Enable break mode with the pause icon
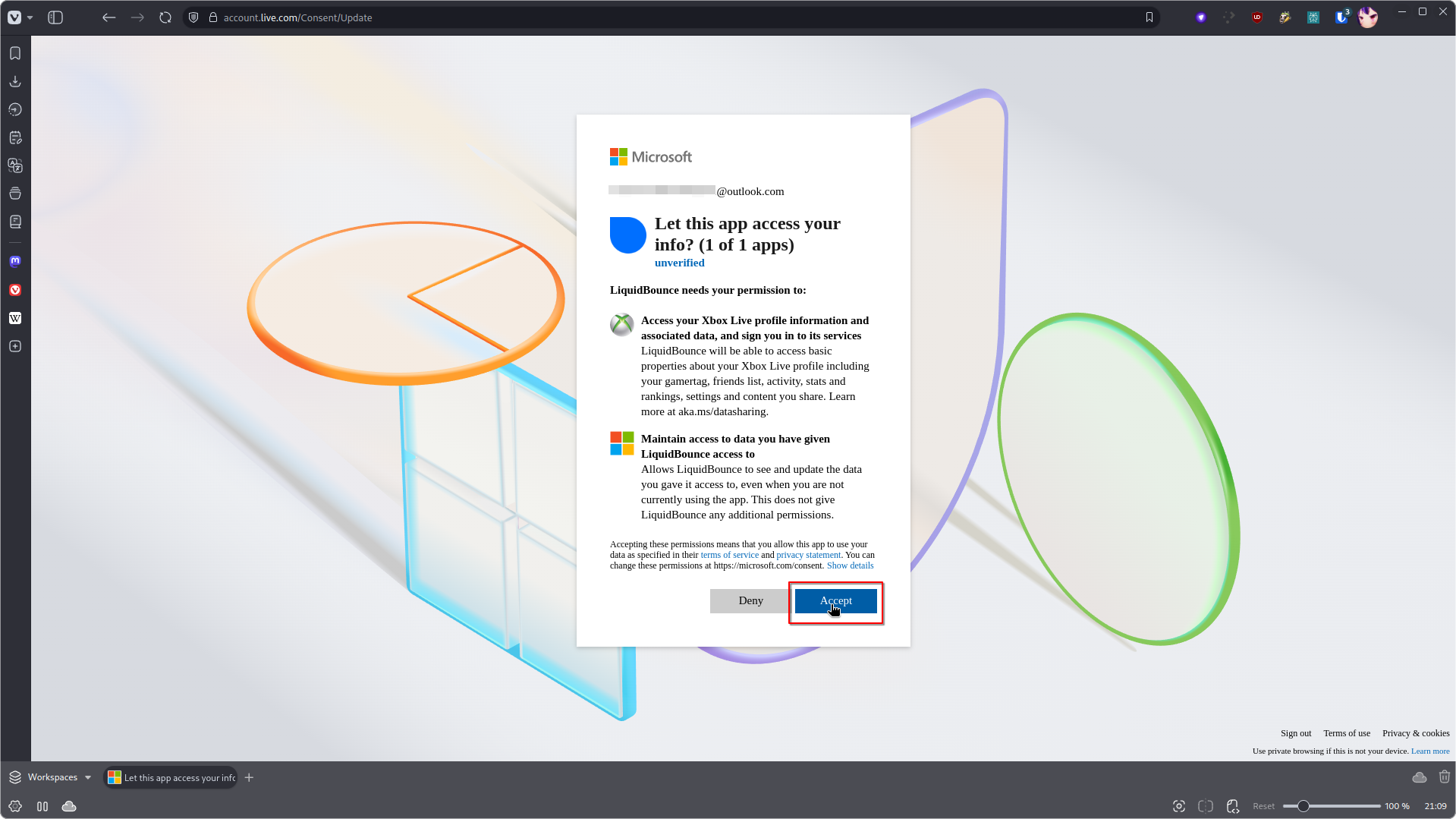The image size is (1456, 819). [x=42, y=806]
